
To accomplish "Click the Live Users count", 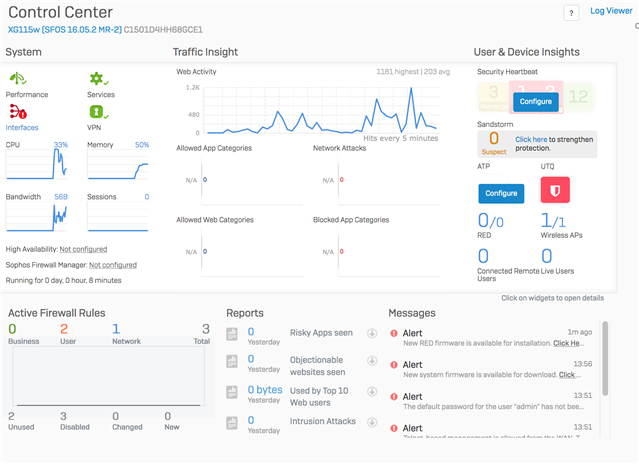I will [546, 256].
